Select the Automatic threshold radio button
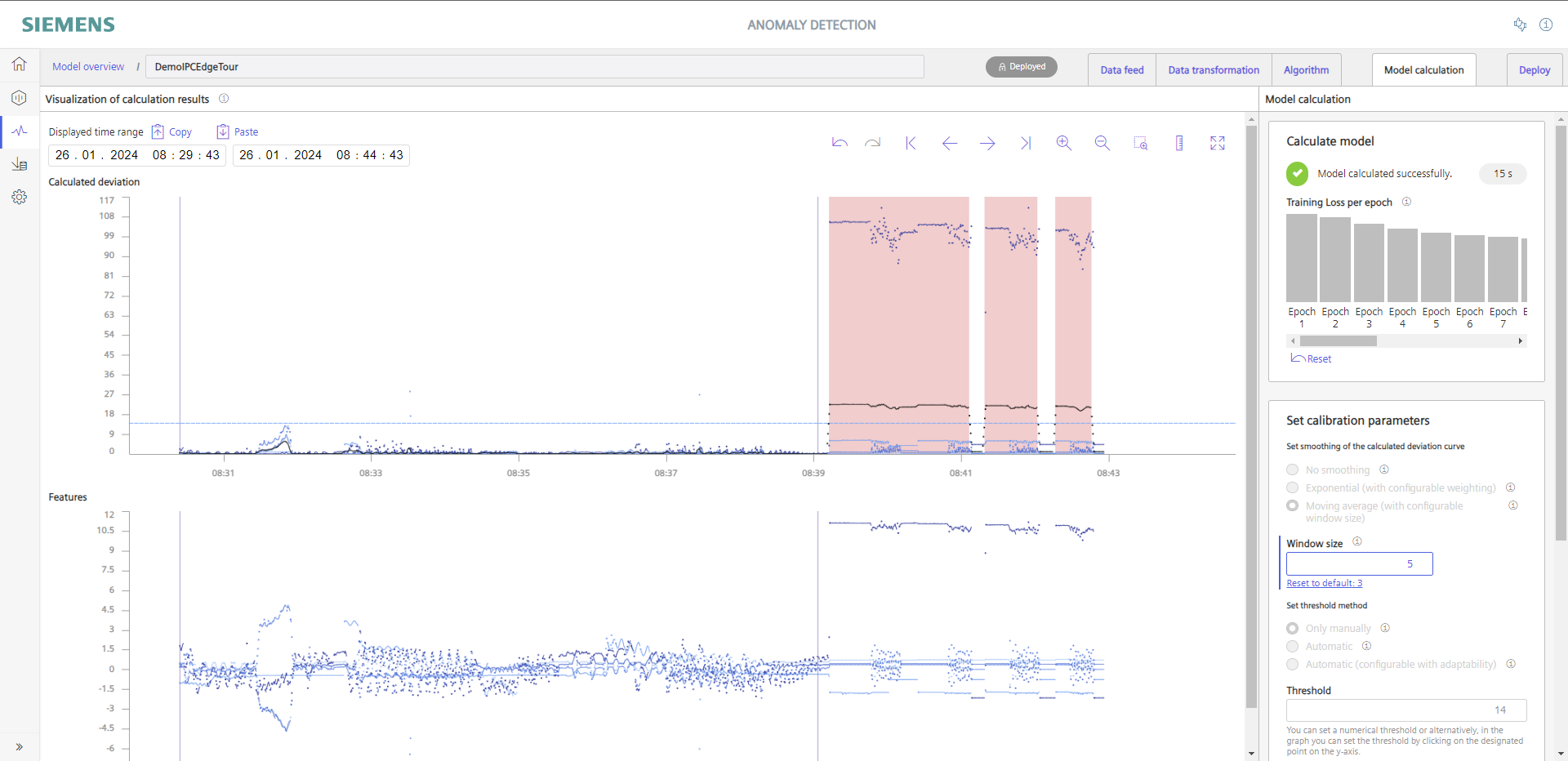The width and height of the screenshot is (1568, 761). [x=1292, y=646]
